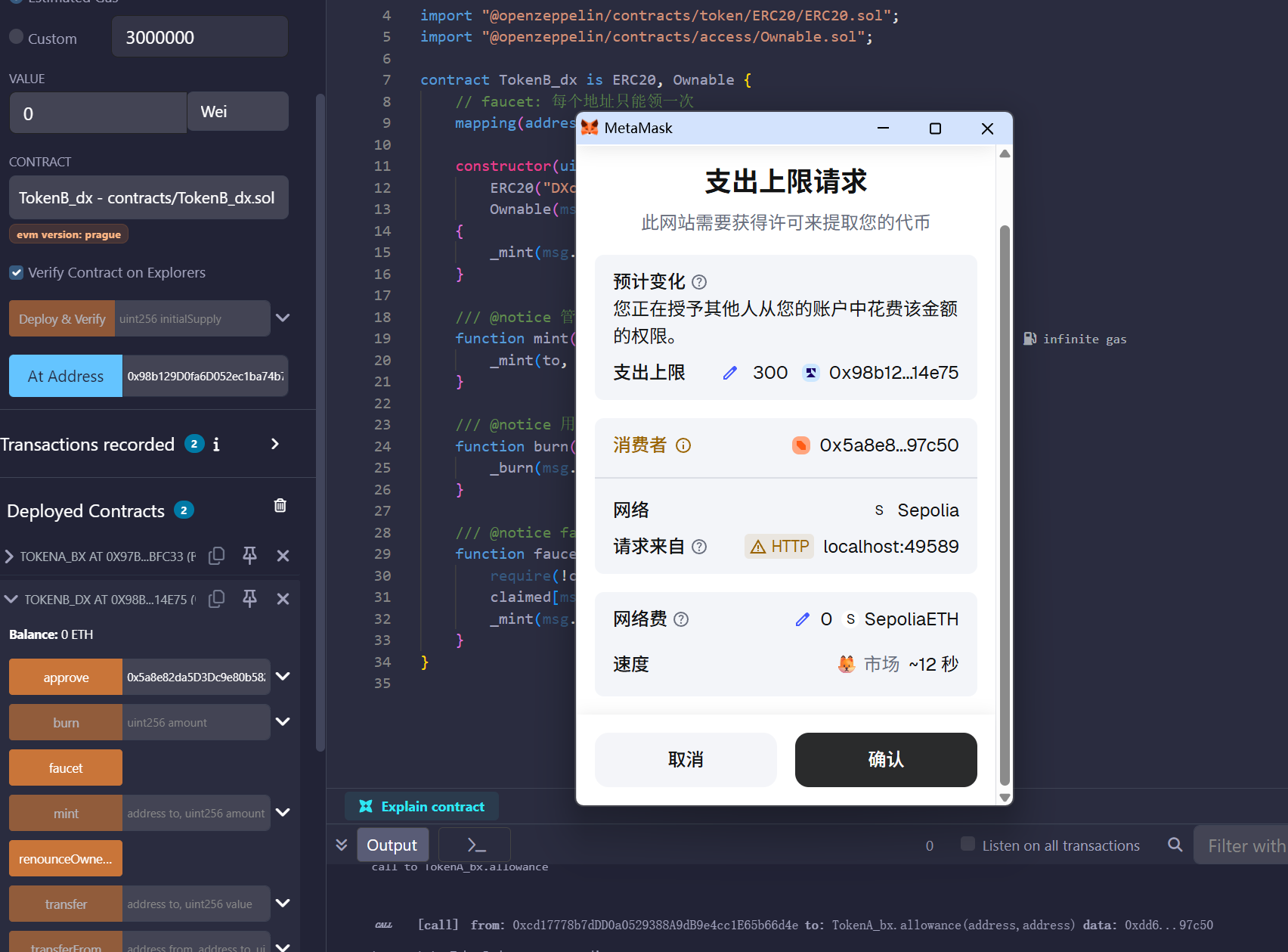Screen dimensions: 1288x952
Task: Delete all deployed contracts with trash icon
Action: pos(280,506)
